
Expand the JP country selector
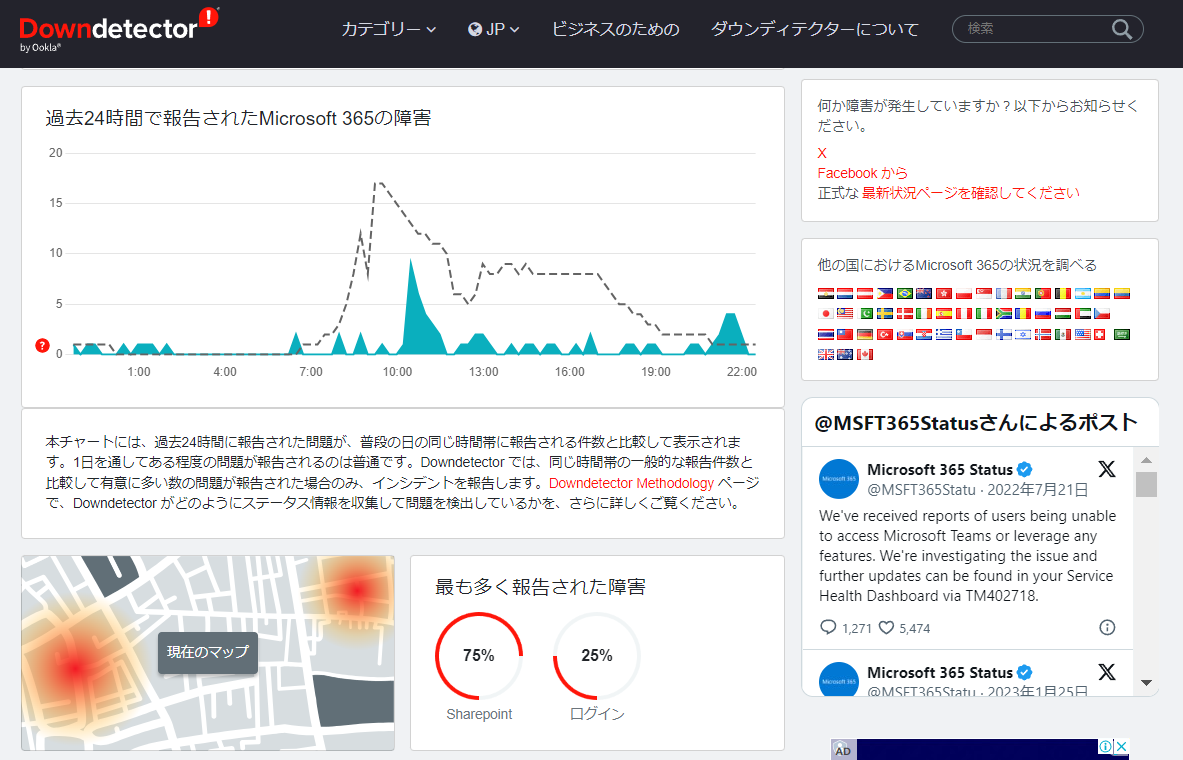pyautogui.click(x=493, y=29)
